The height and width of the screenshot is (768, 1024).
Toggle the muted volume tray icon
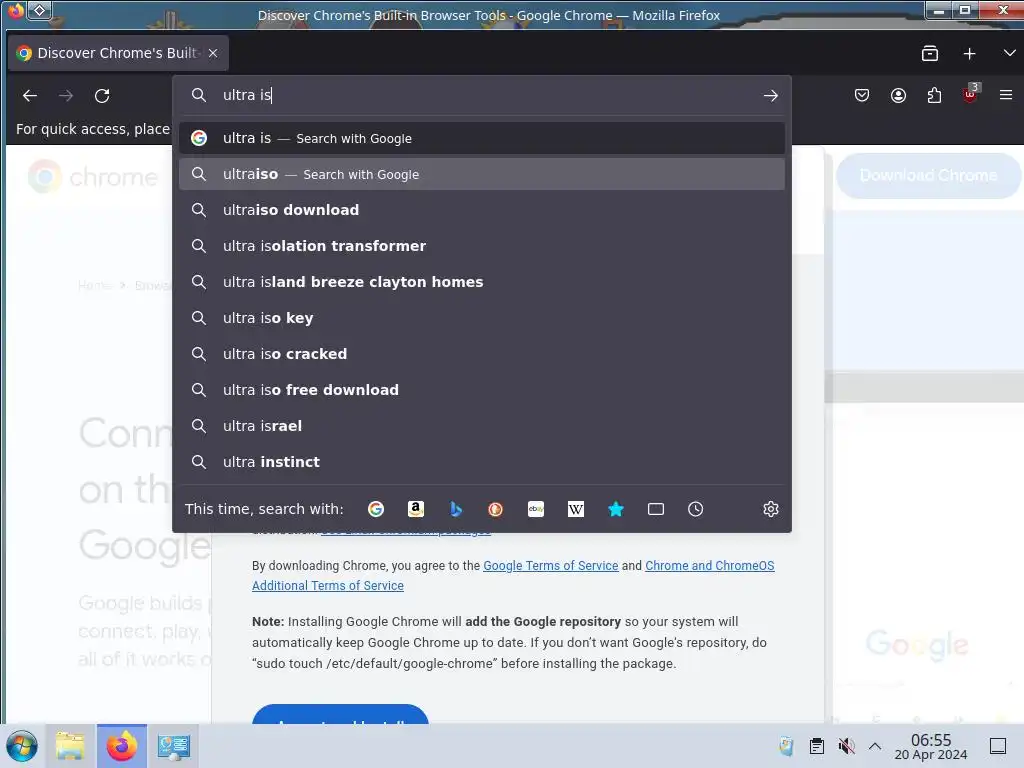[846, 746]
